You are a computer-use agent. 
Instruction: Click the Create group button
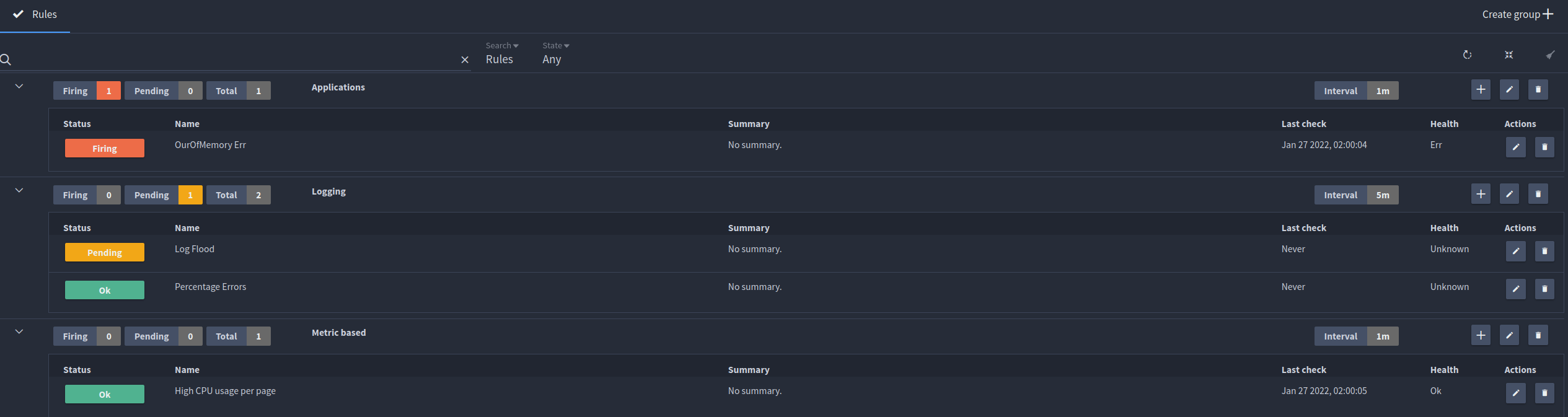[x=1517, y=14]
